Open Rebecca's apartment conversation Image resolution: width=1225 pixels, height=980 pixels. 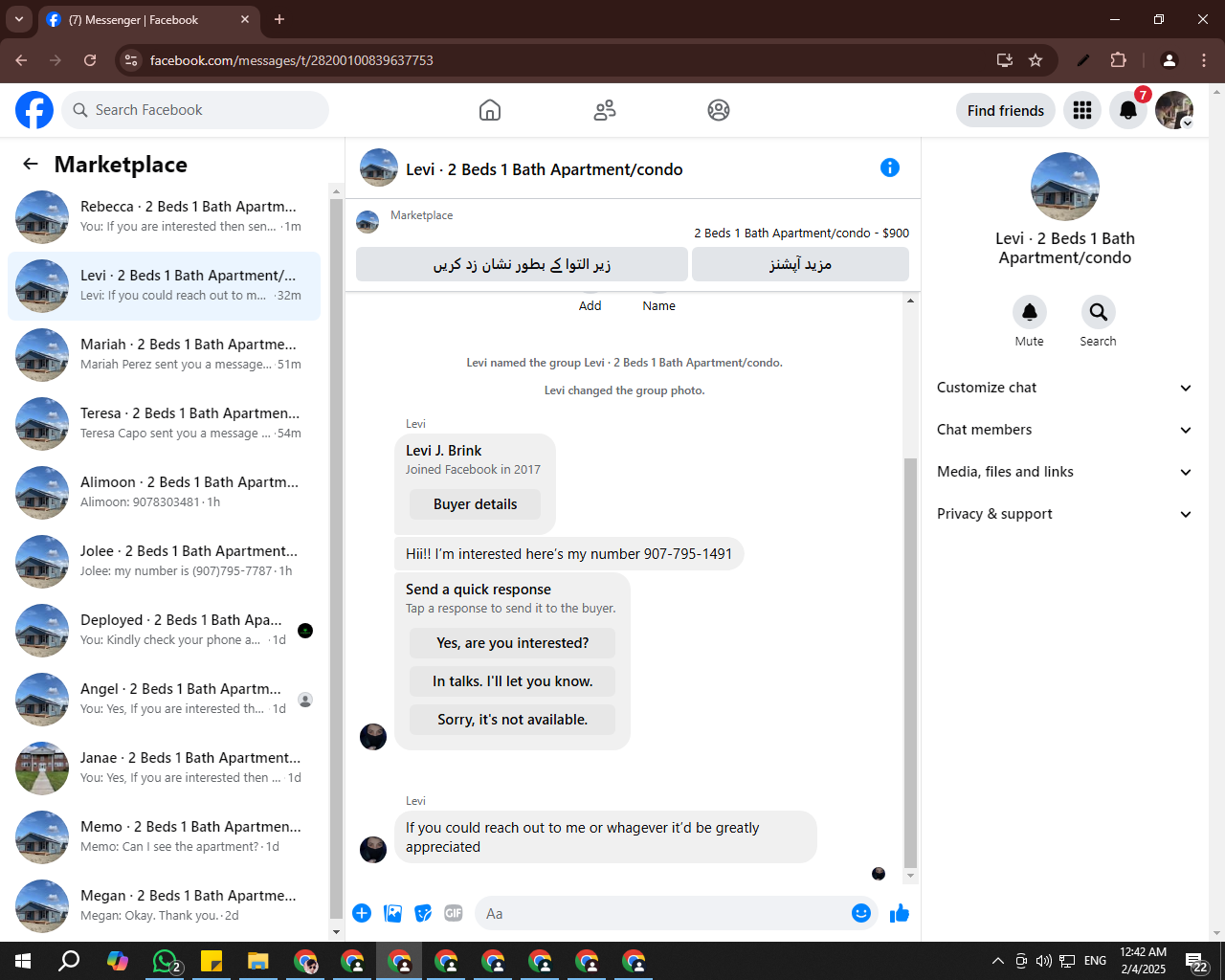[x=165, y=217]
